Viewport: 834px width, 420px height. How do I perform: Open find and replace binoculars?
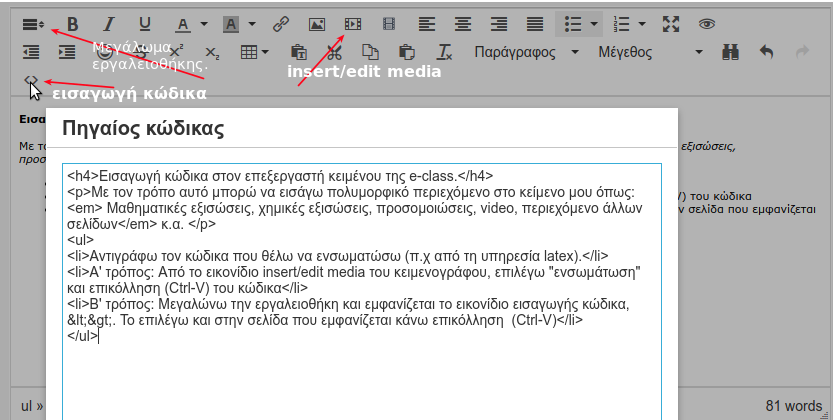[x=730, y=52]
